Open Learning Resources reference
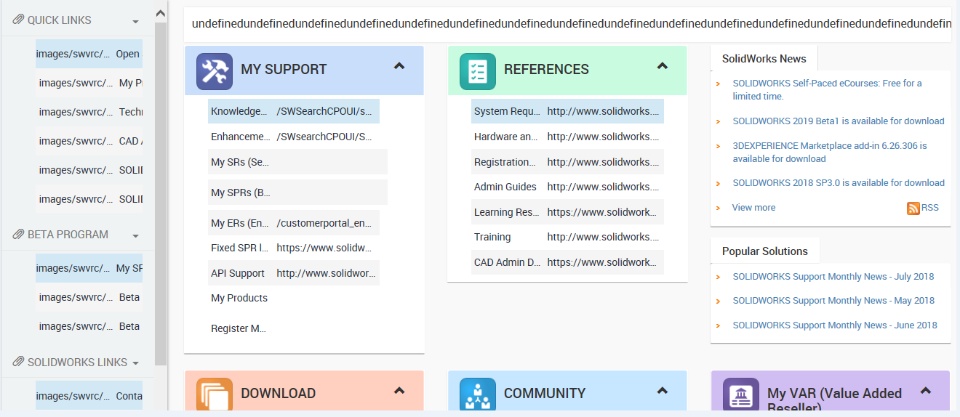 pyautogui.click(x=568, y=212)
